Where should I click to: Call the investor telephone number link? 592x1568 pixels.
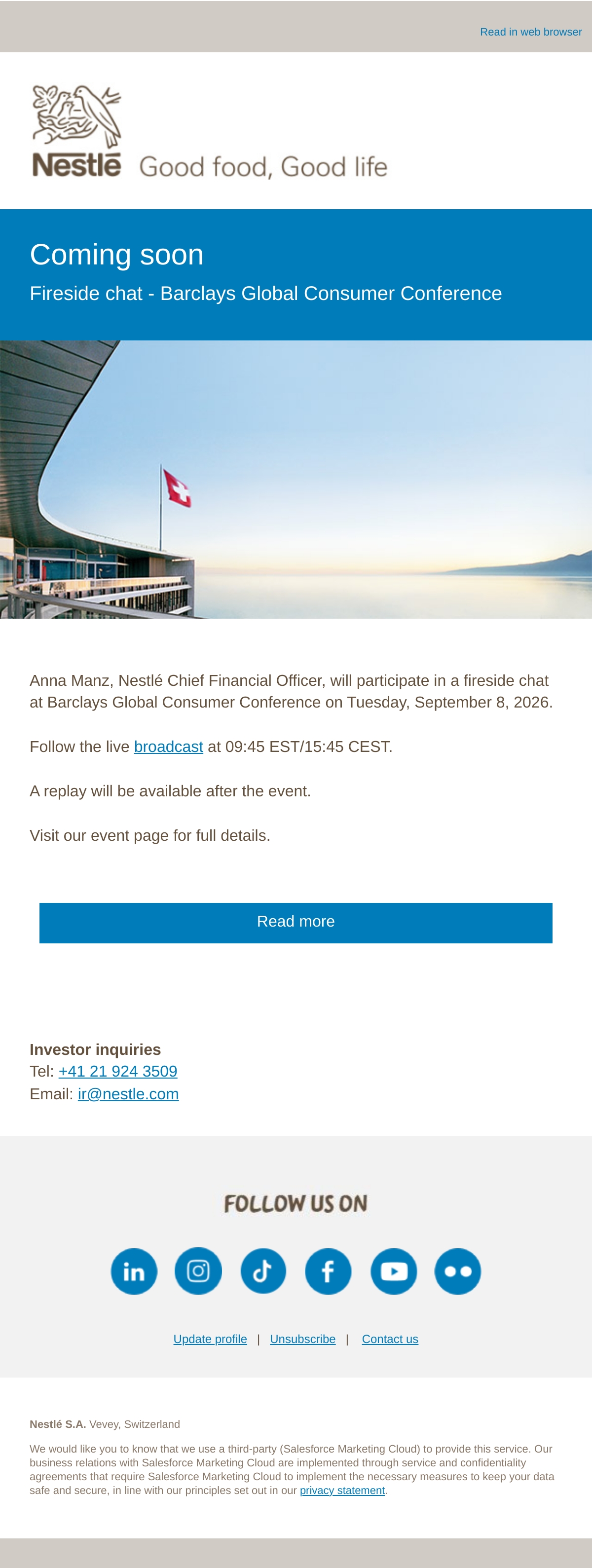(x=118, y=1071)
